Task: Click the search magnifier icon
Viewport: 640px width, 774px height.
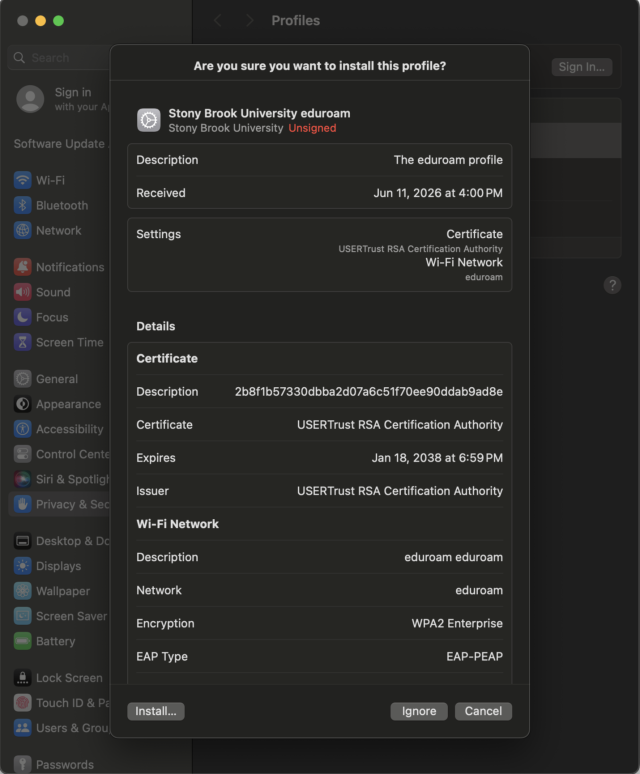Action: pos(19,58)
